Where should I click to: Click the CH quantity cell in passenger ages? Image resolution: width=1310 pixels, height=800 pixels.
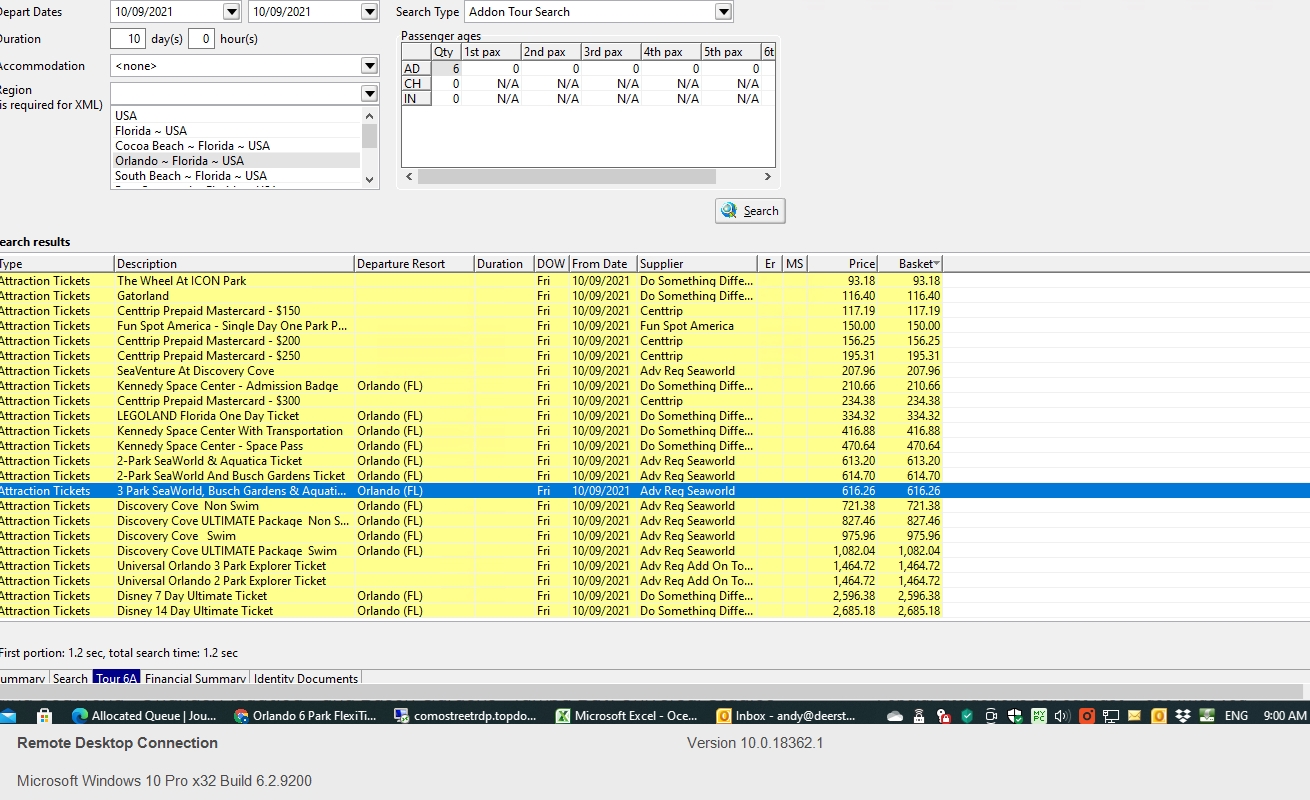tap(446, 84)
